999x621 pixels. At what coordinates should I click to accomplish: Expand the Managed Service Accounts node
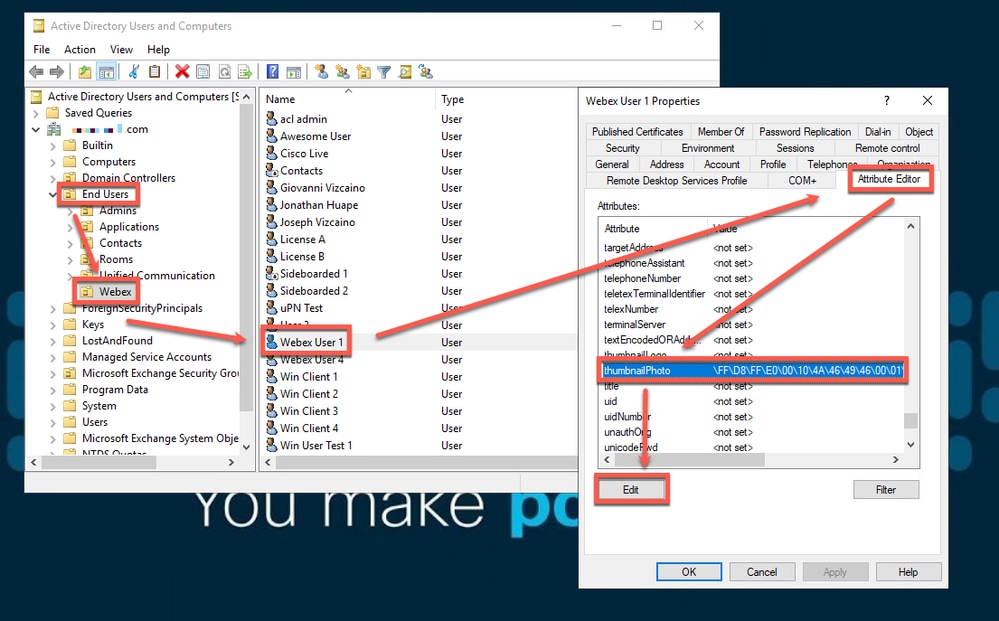point(53,357)
